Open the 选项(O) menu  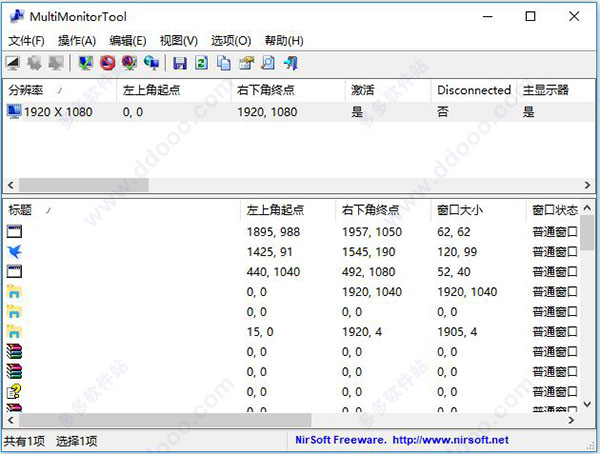231,41
